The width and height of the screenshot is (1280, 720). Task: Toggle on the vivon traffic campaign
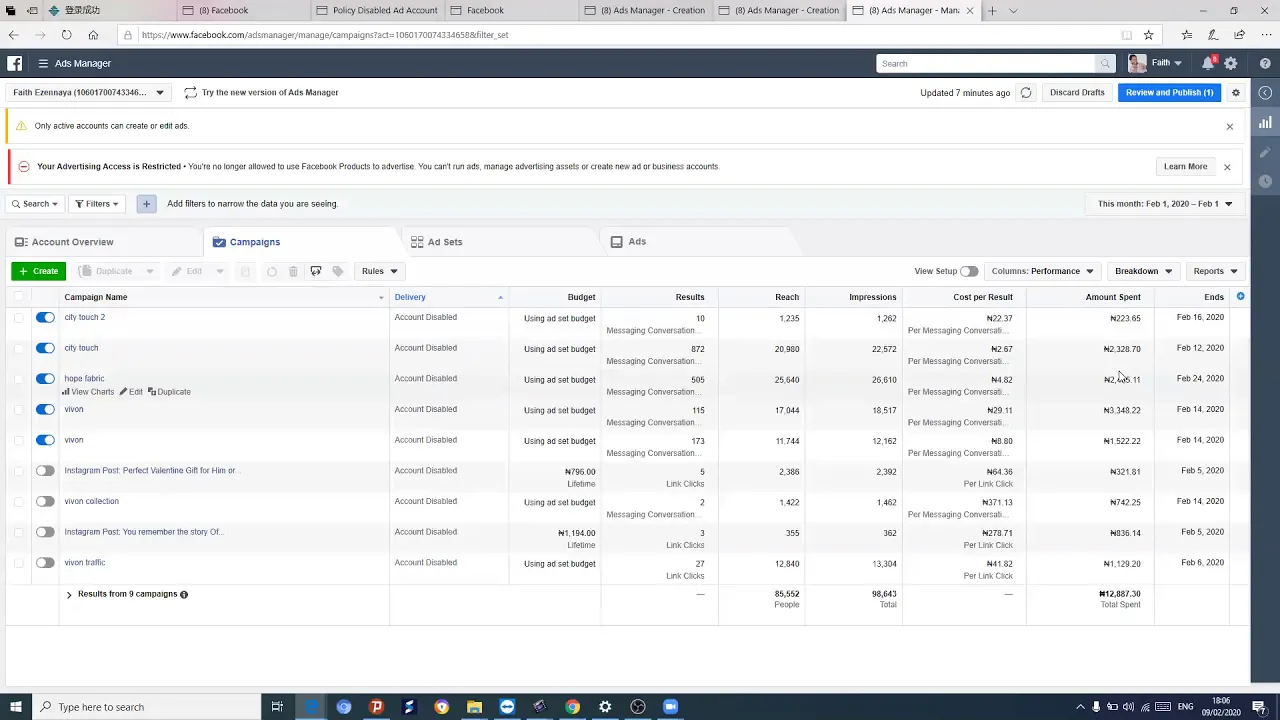(x=45, y=563)
